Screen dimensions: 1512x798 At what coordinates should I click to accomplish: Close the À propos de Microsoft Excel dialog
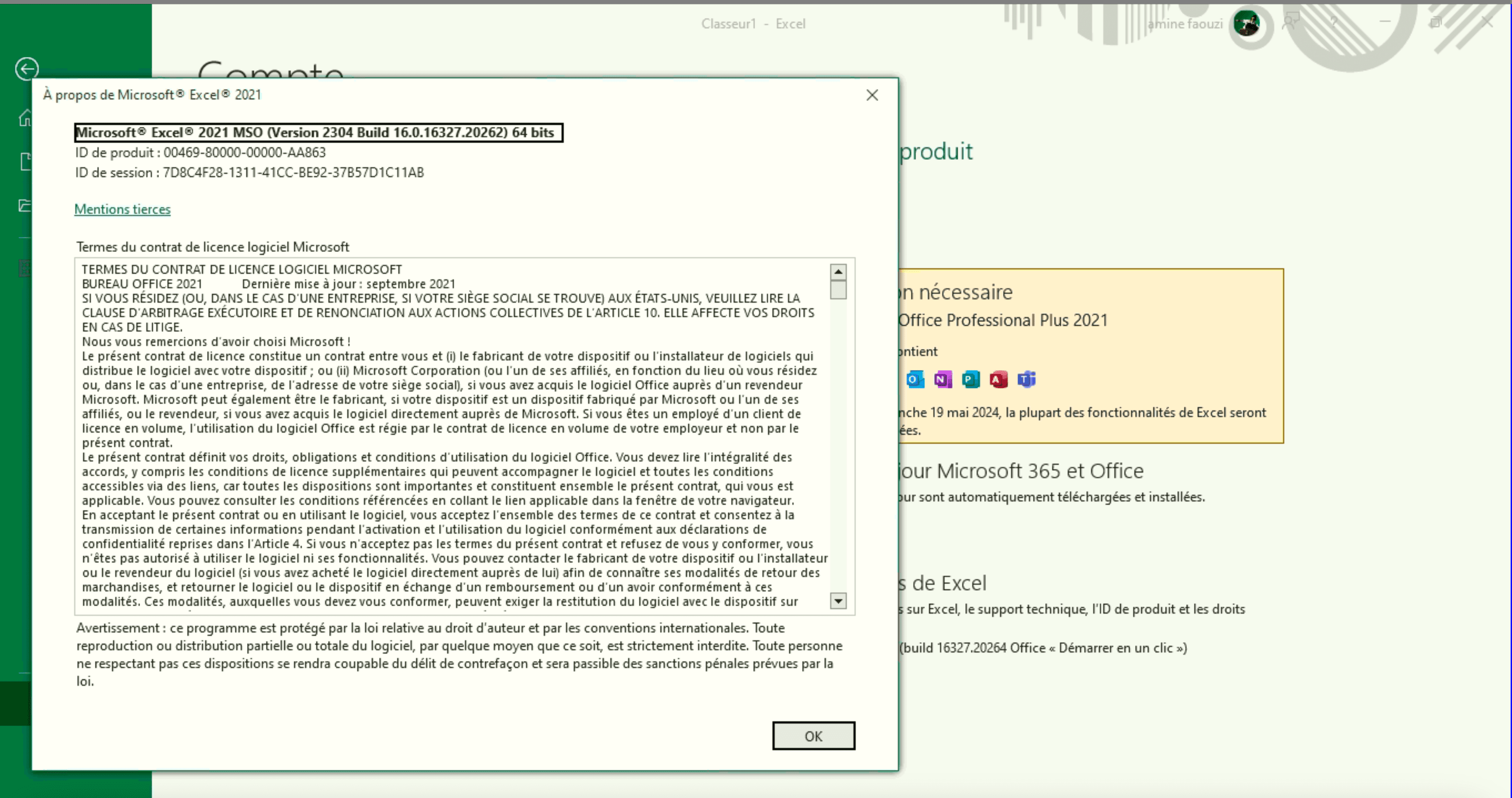click(x=872, y=95)
